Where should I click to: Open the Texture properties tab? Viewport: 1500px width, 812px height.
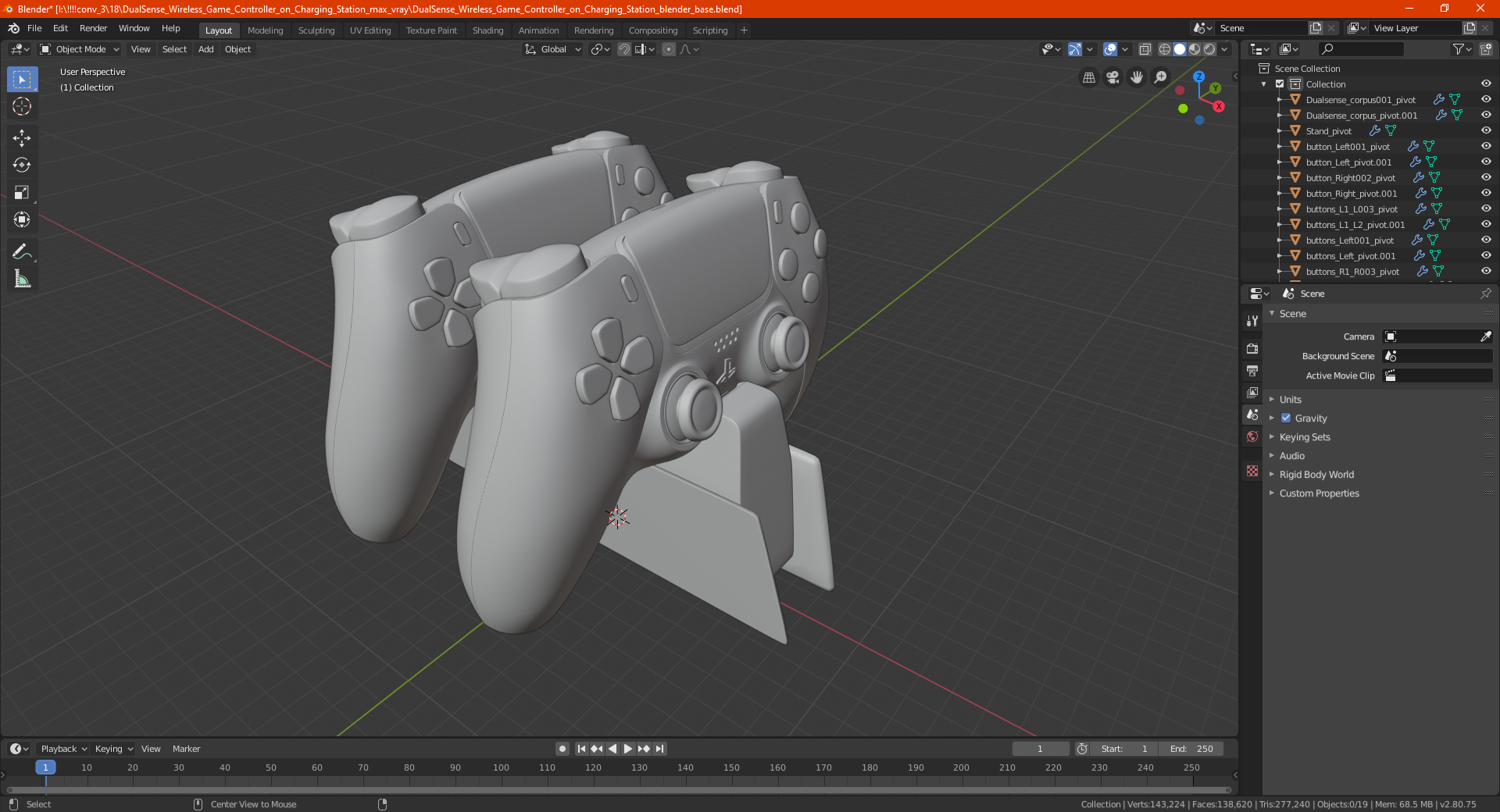[1252, 471]
